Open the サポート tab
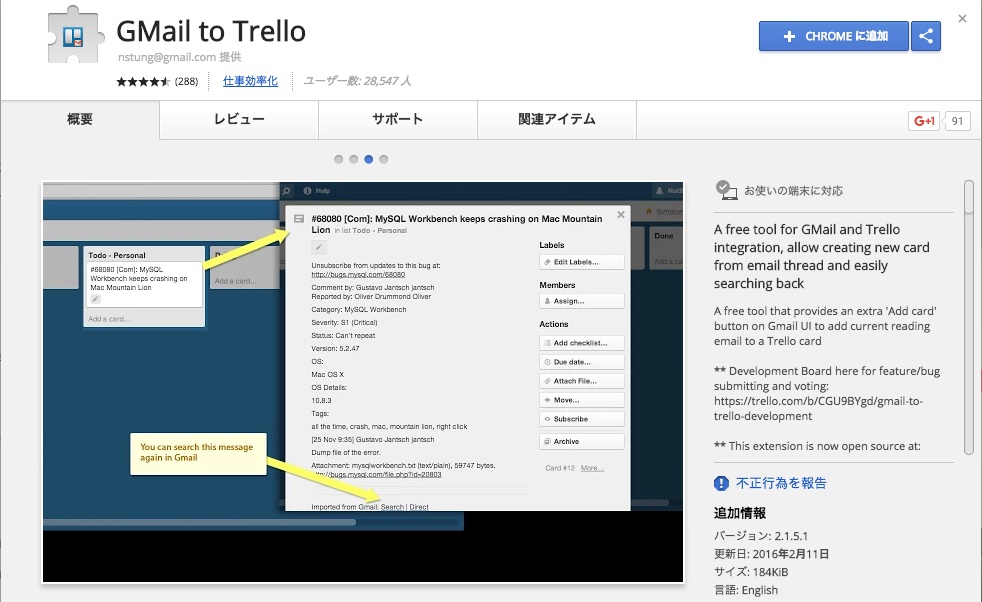This screenshot has width=982, height=602. [397, 119]
